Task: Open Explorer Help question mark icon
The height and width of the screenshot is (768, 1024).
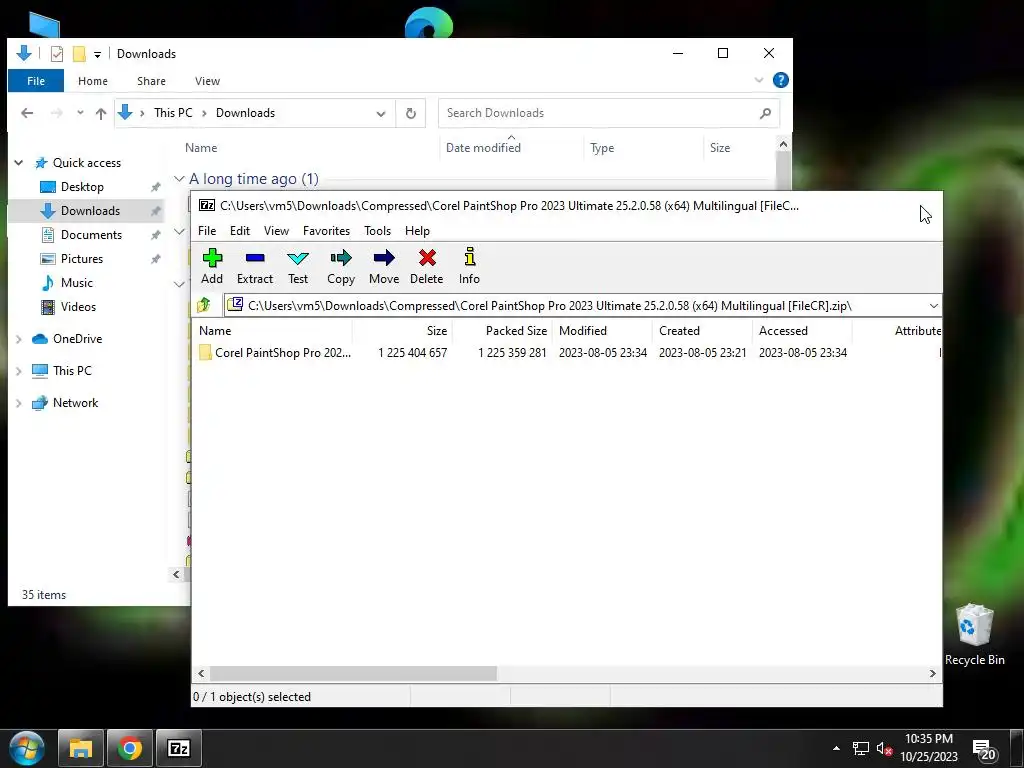Action: coord(780,80)
